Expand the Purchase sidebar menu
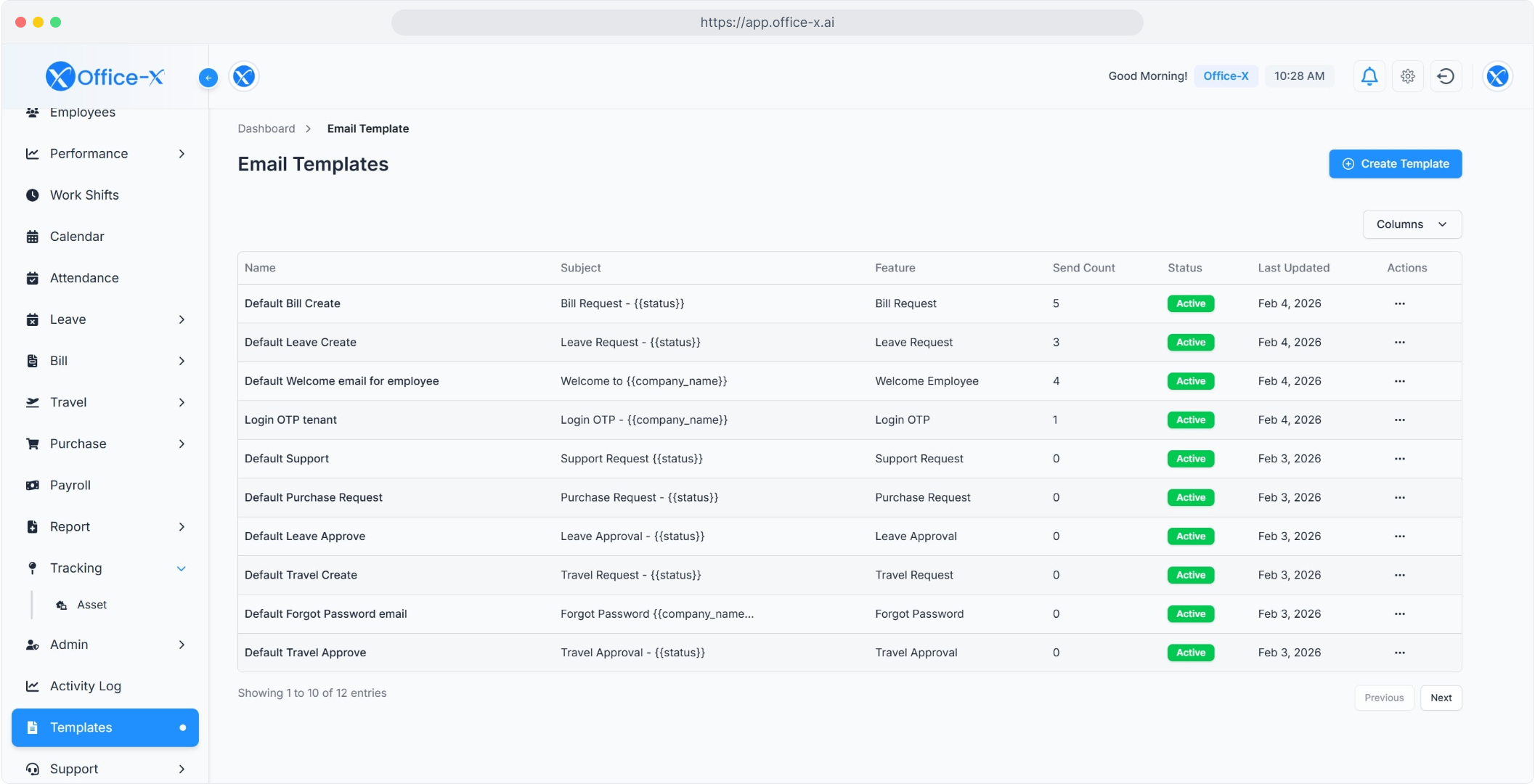Screen dimensions: 1535x784 [105, 444]
